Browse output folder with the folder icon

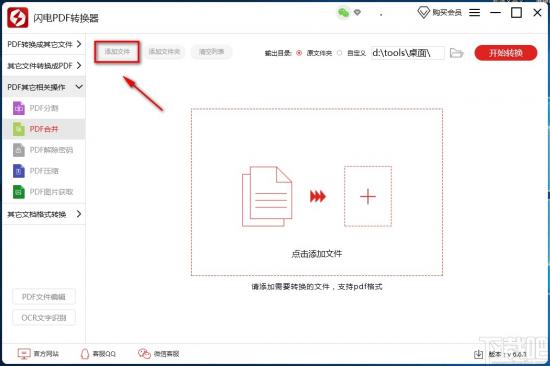456,53
